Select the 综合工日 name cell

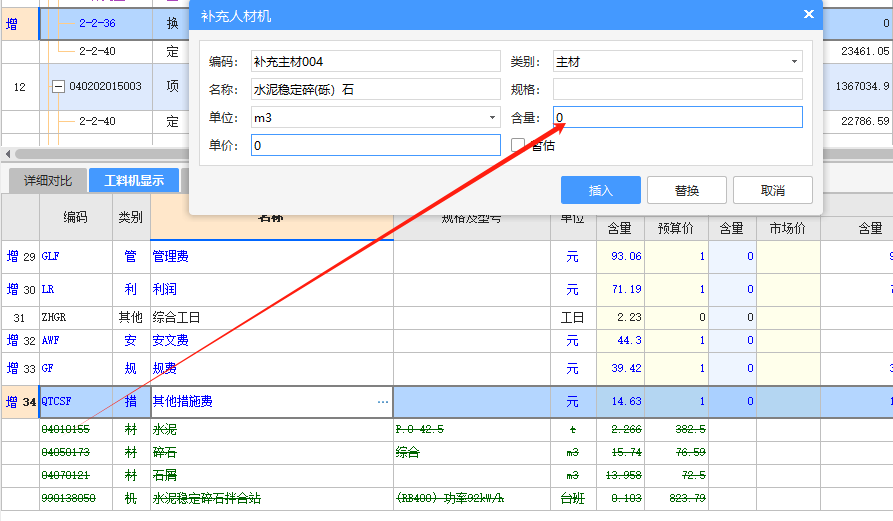click(x=272, y=318)
